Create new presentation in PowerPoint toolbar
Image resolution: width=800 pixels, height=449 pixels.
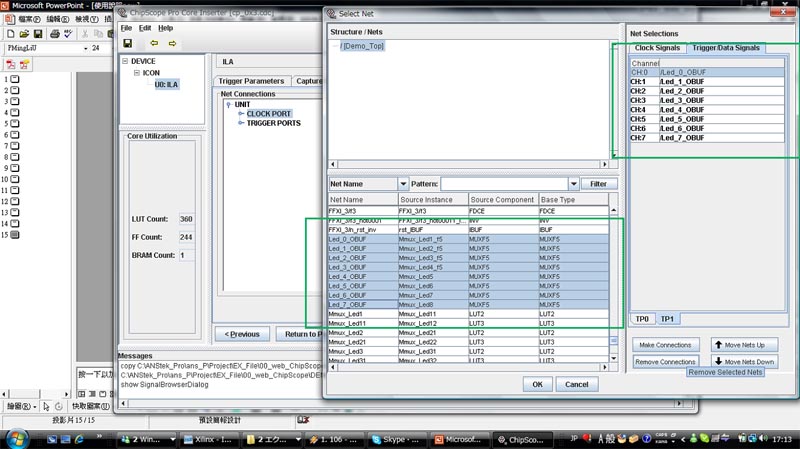(x=11, y=34)
